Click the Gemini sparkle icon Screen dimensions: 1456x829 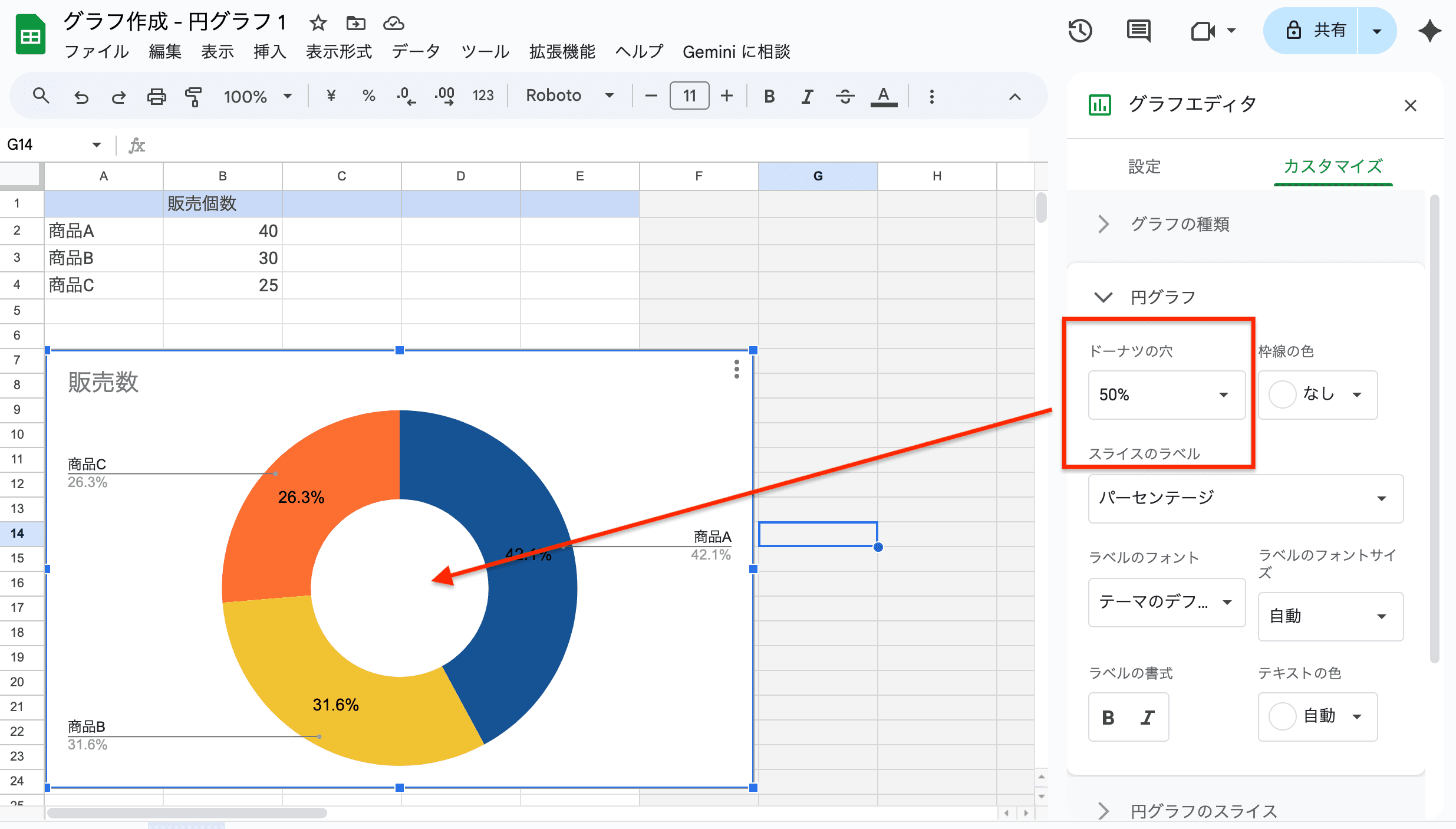[1430, 31]
